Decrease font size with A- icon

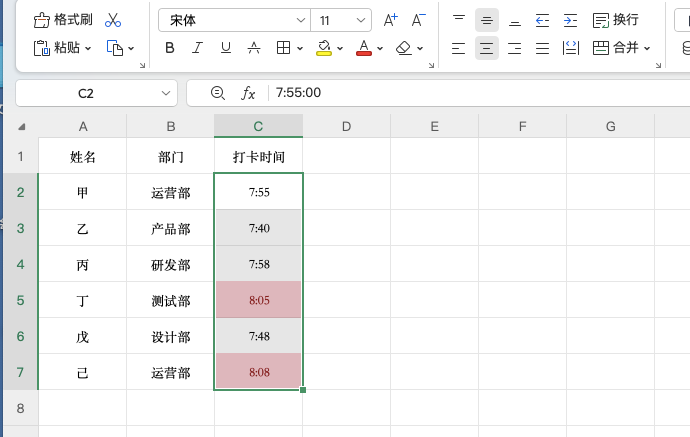tap(418, 20)
